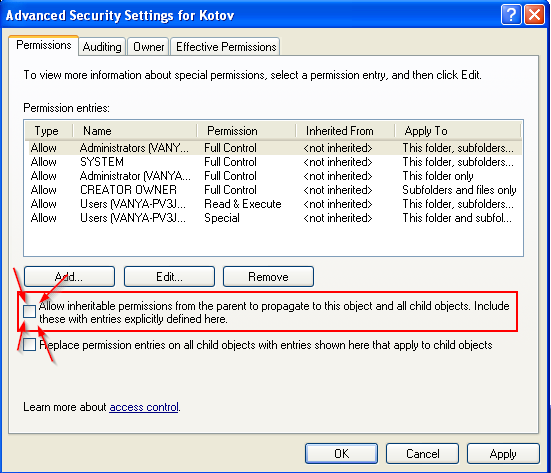
Task: Enable allow inheritable permissions checkbox
Action: click(x=29, y=311)
